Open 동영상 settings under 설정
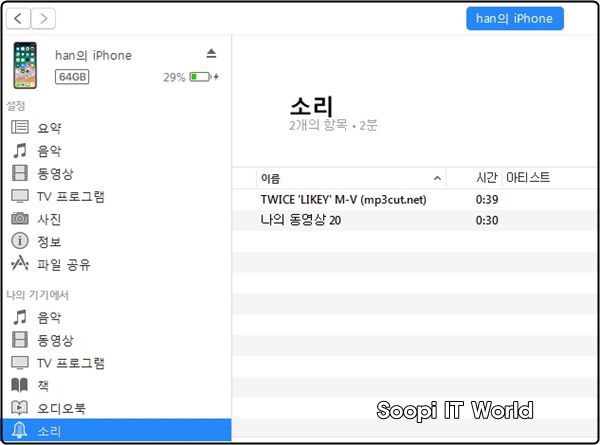Screen dimensions: 600x445 [55, 174]
